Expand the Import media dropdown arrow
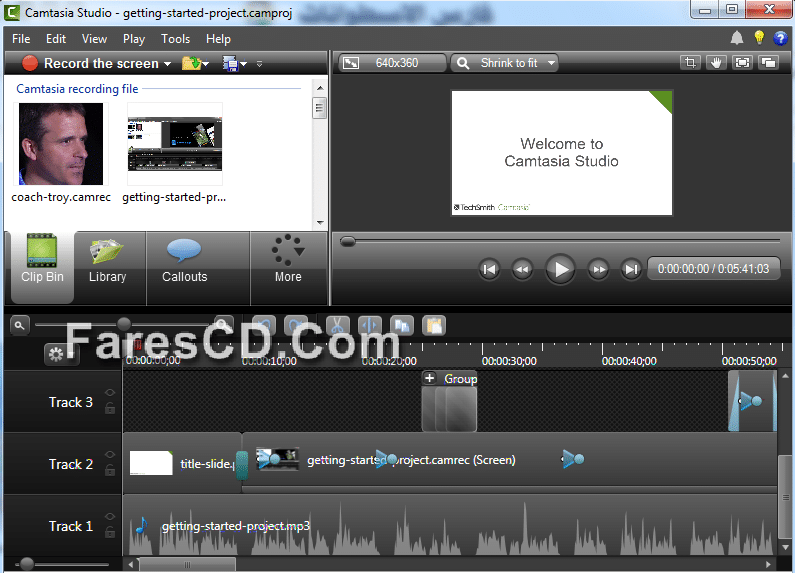This screenshot has height=573, width=795. [x=205, y=64]
